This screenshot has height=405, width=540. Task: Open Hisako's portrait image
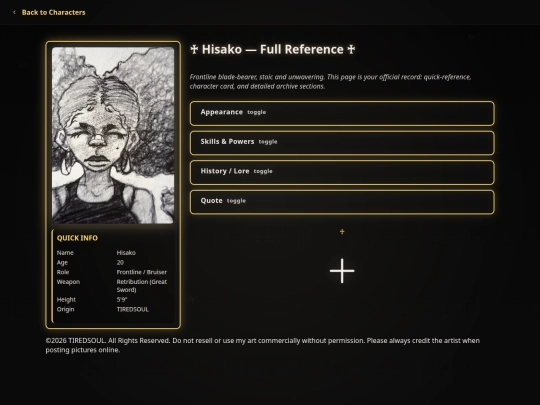click(113, 135)
